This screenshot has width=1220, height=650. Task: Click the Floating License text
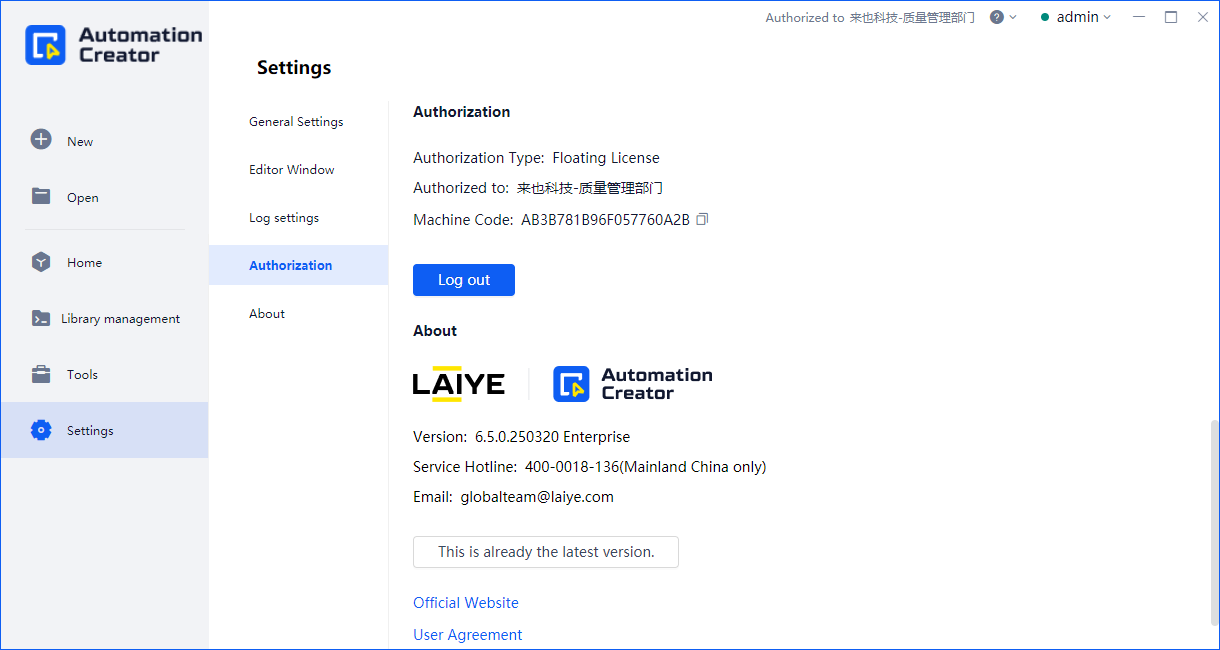(x=606, y=158)
